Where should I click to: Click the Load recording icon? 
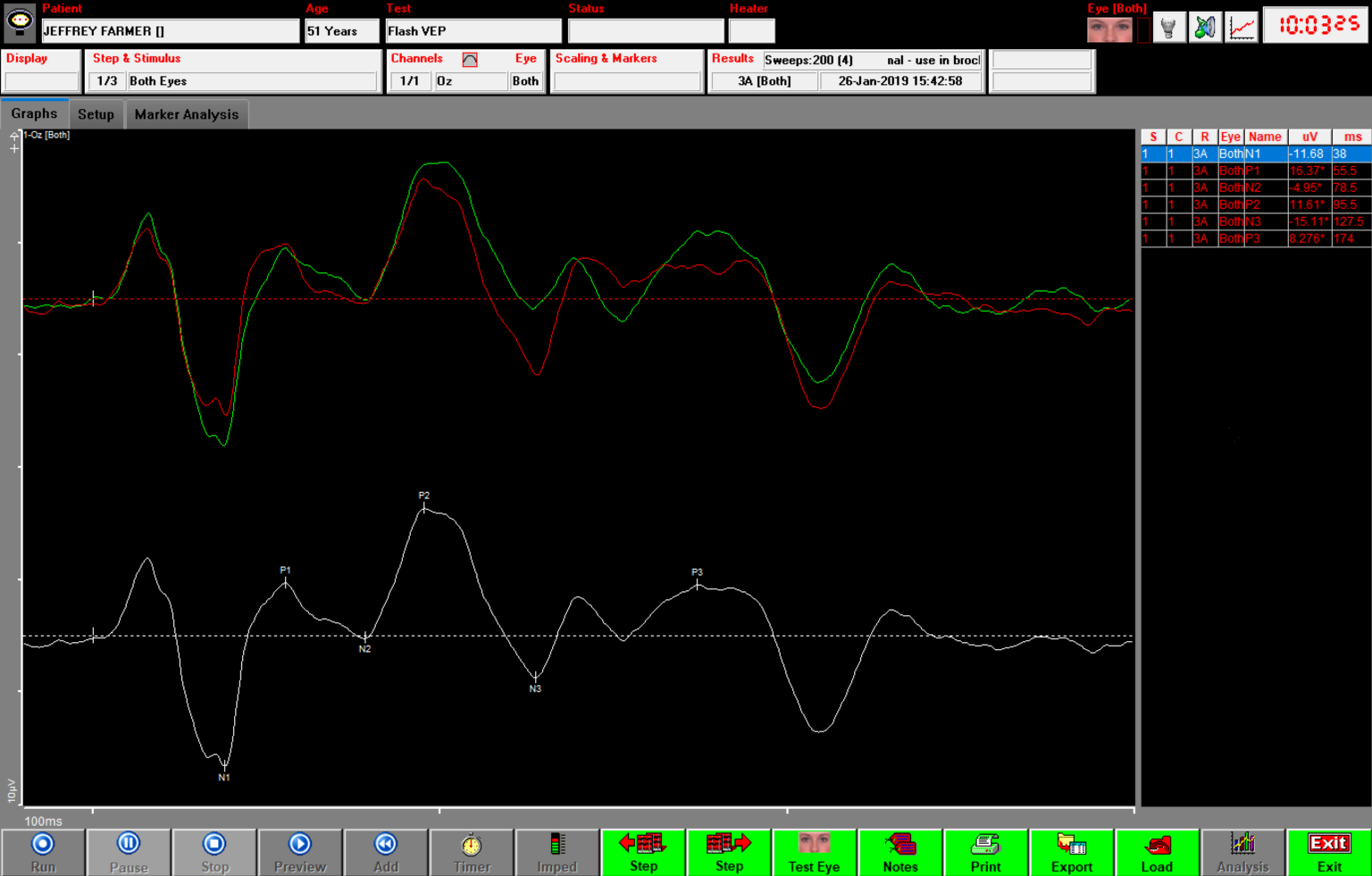1158,849
